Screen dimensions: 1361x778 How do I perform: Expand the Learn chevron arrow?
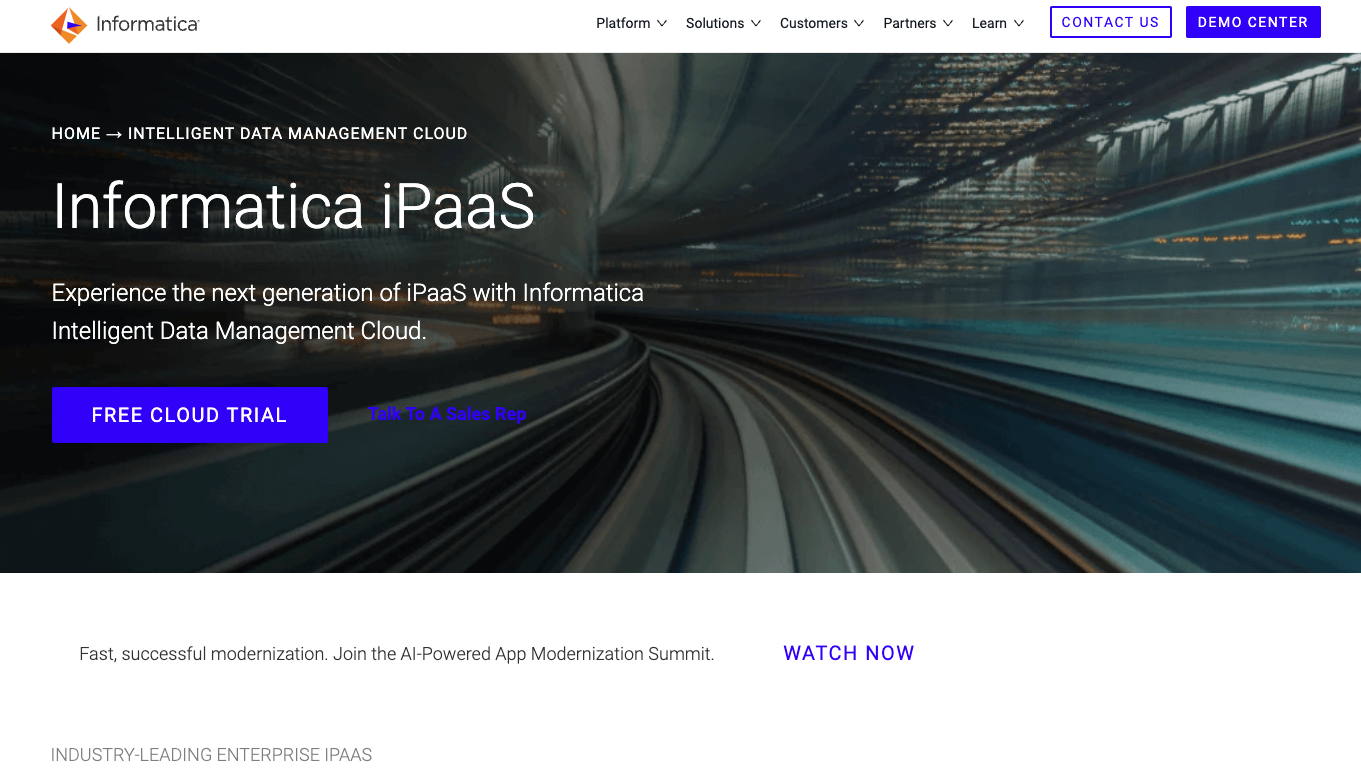tap(1019, 23)
